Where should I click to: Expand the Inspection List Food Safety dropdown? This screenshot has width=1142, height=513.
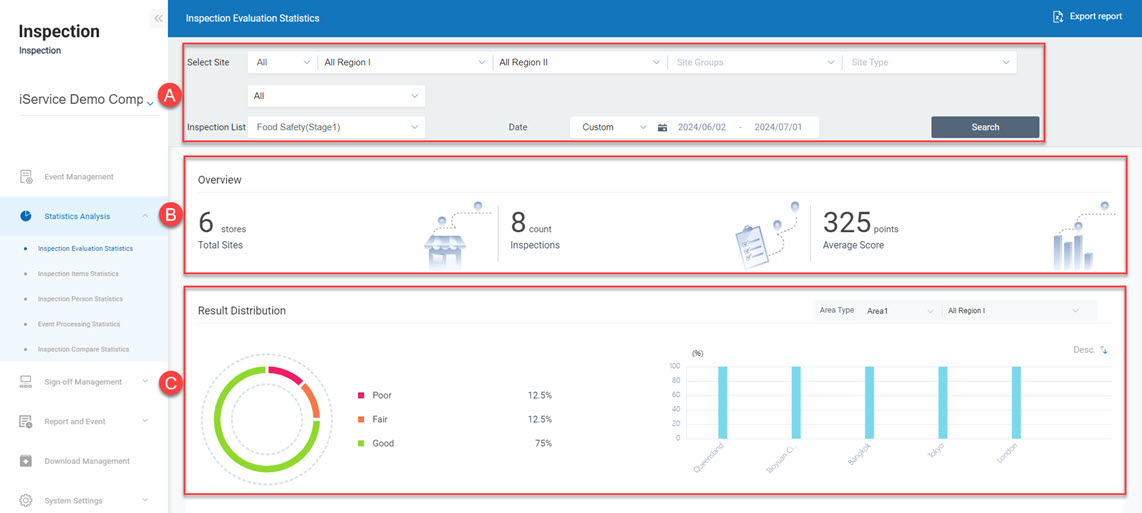336,127
